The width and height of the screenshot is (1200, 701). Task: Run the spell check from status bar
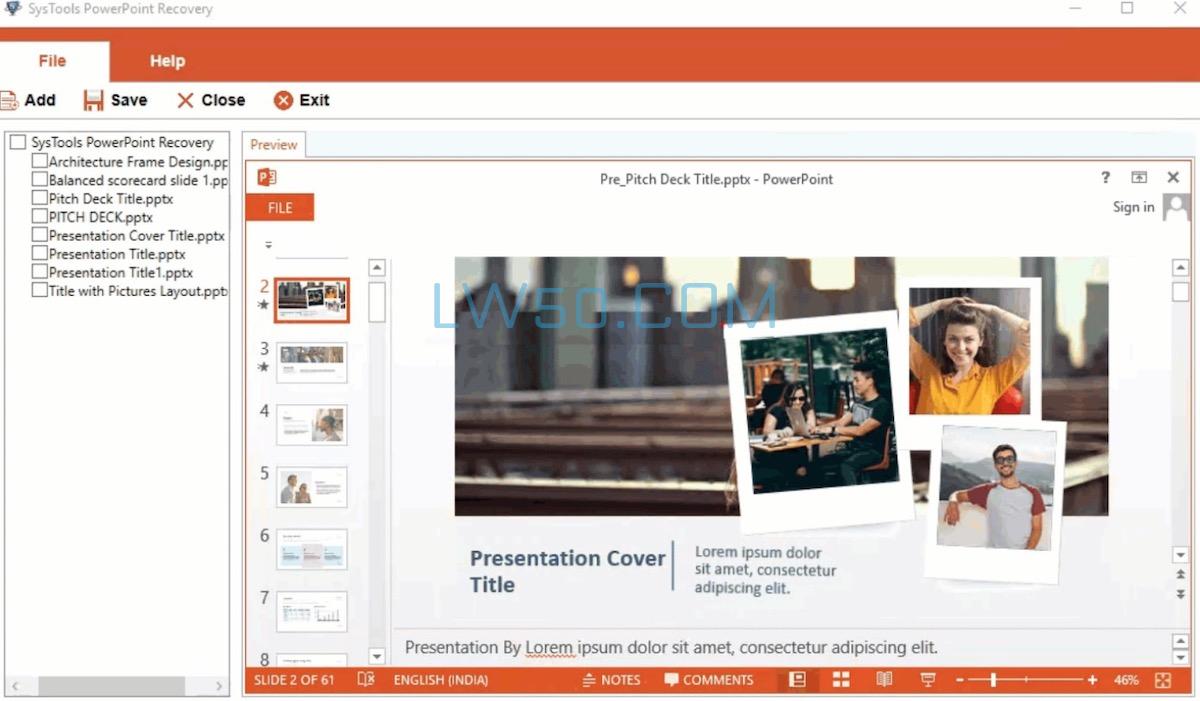coord(365,680)
